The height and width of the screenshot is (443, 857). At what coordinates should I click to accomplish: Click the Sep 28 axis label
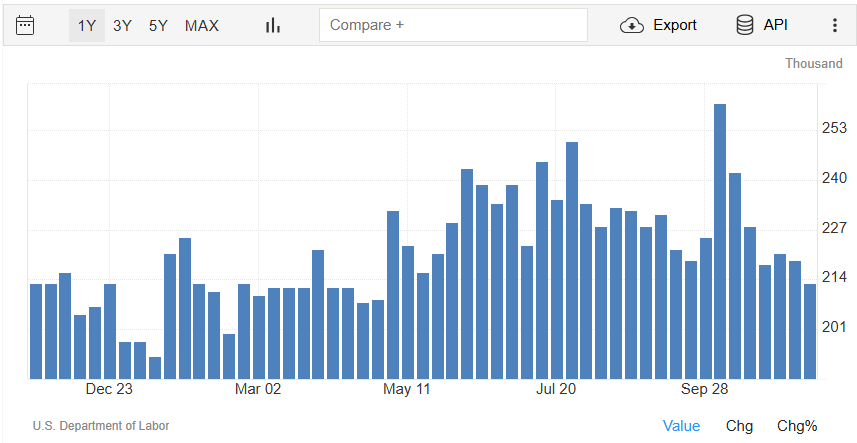coord(705,389)
